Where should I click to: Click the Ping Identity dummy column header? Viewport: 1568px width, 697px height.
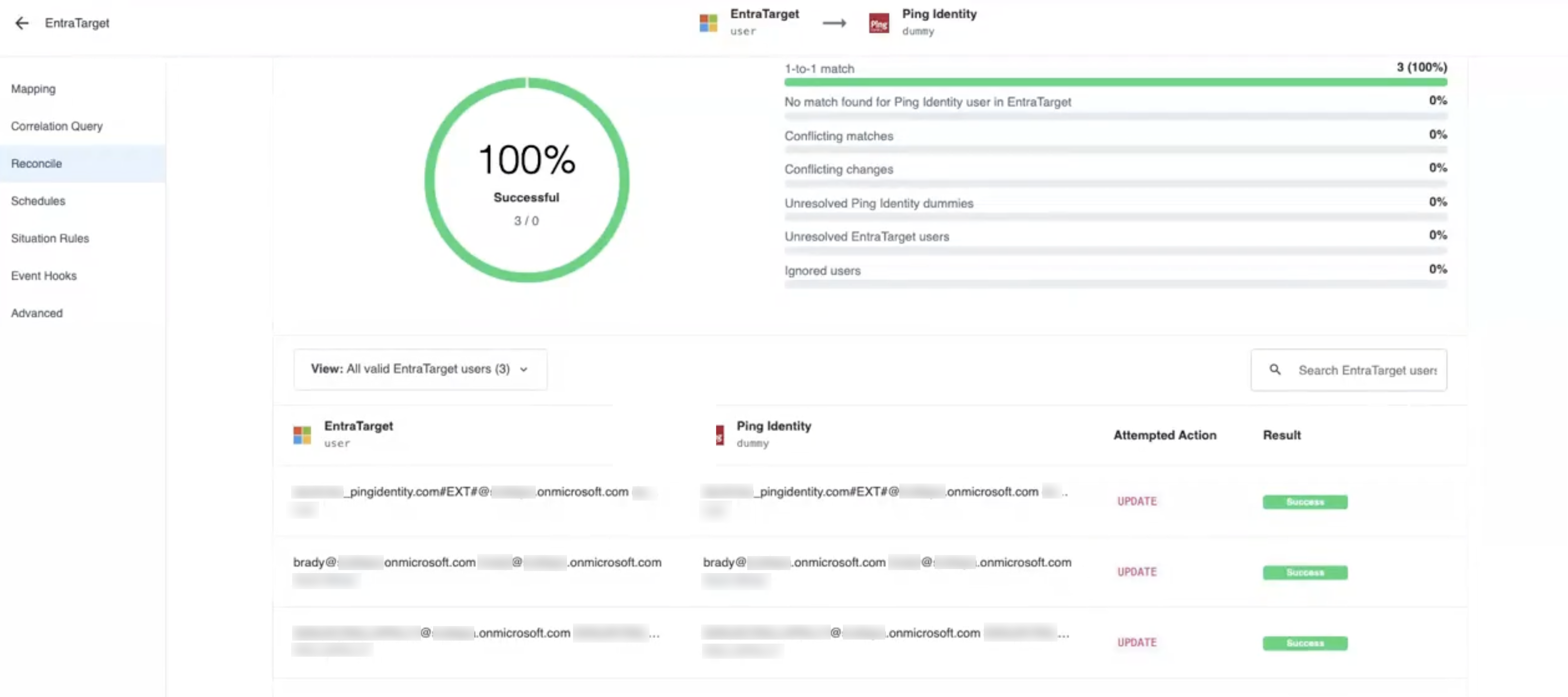pyautogui.click(x=773, y=434)
